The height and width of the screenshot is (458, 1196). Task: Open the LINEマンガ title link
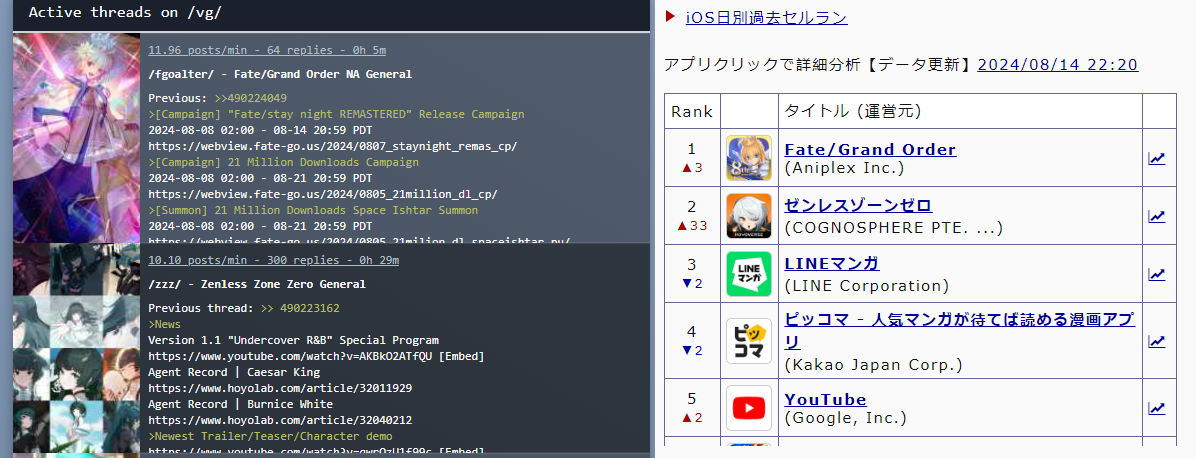pos(832,264)
